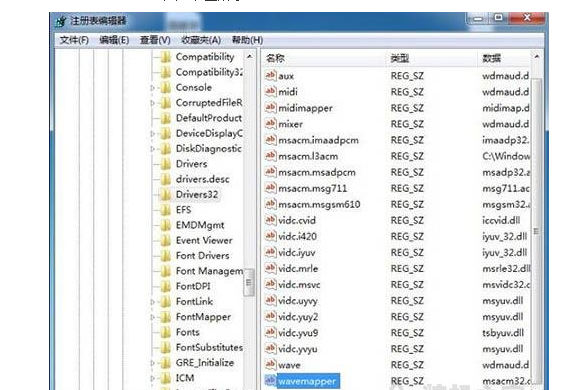
Task: Open the 帮助(H) menu
Action: coord(248,40)
